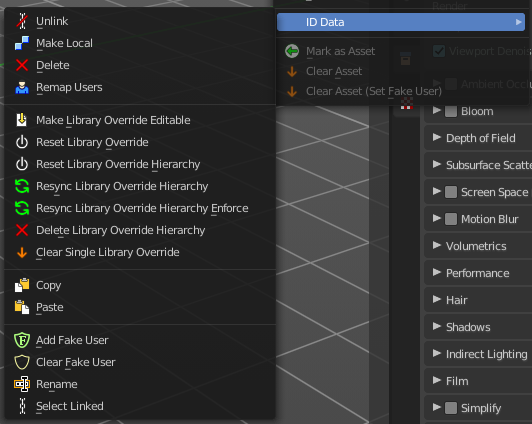Select the Mark as Asset entry

point(402,51)
